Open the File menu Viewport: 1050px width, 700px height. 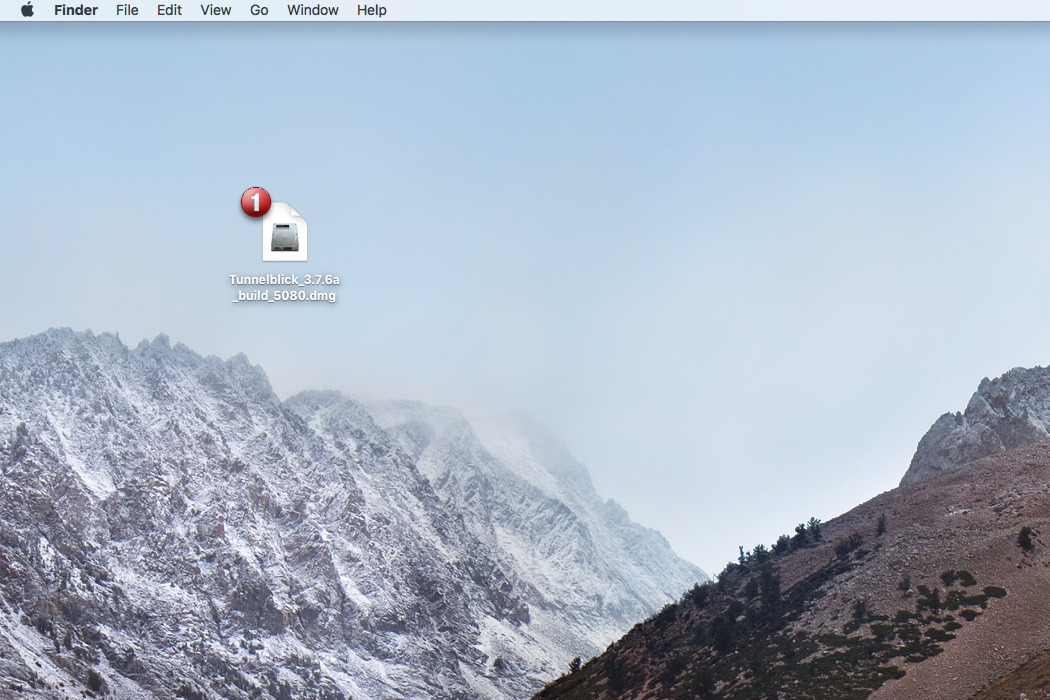[x=127, y=10]
